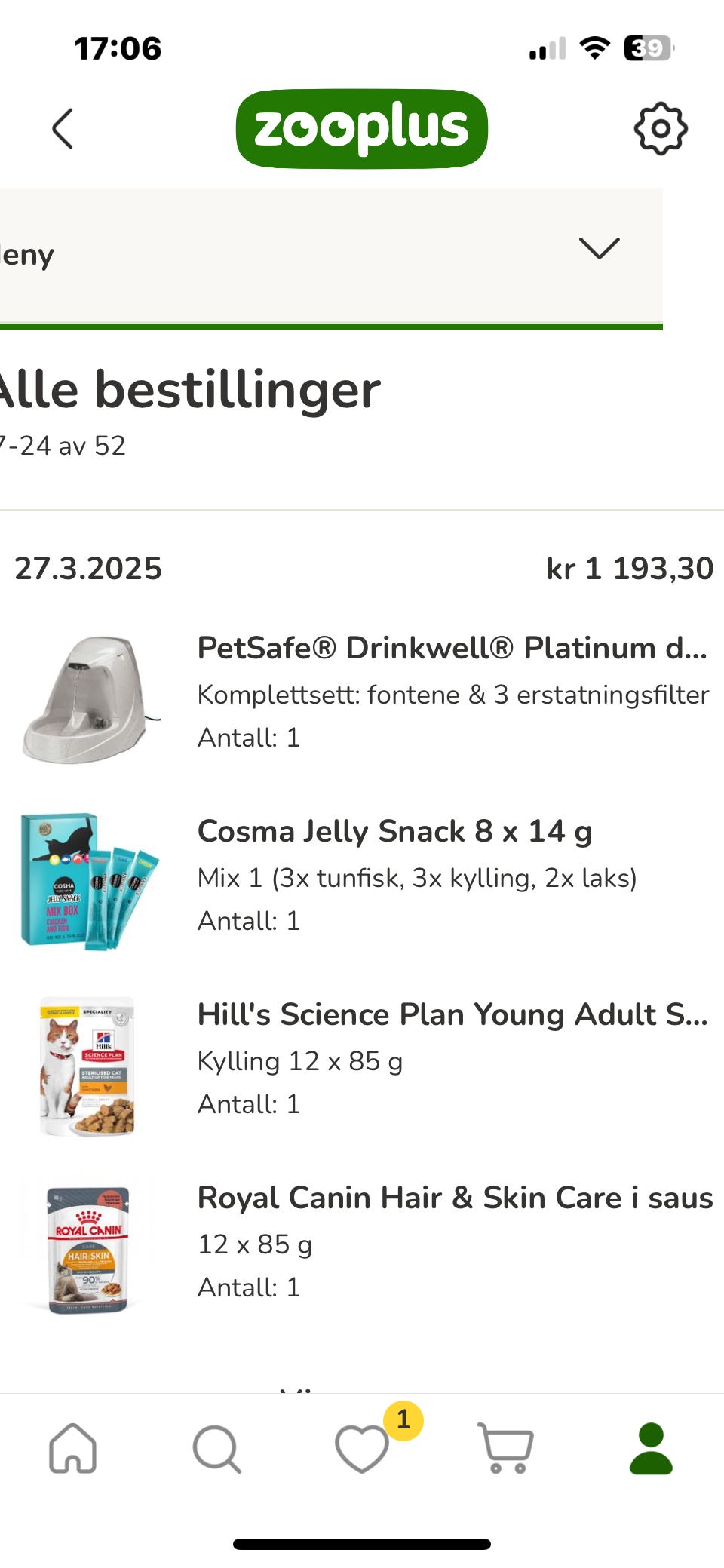This screenshot has height=1568, width=724.
Task: Tap the zooplus logo
Action: pos(362,129)
